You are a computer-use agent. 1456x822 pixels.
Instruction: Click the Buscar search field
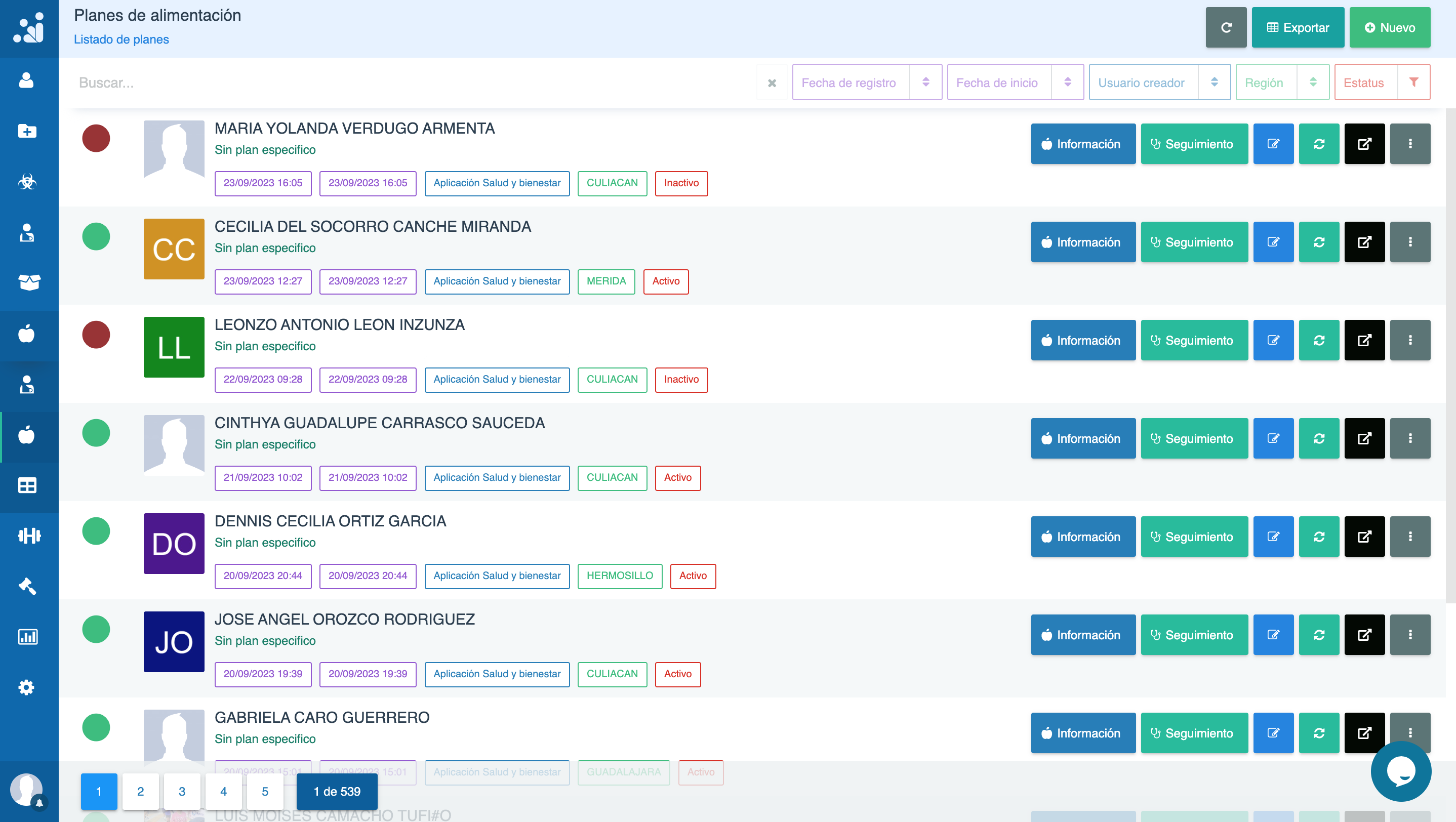click(x=413, y=83)
